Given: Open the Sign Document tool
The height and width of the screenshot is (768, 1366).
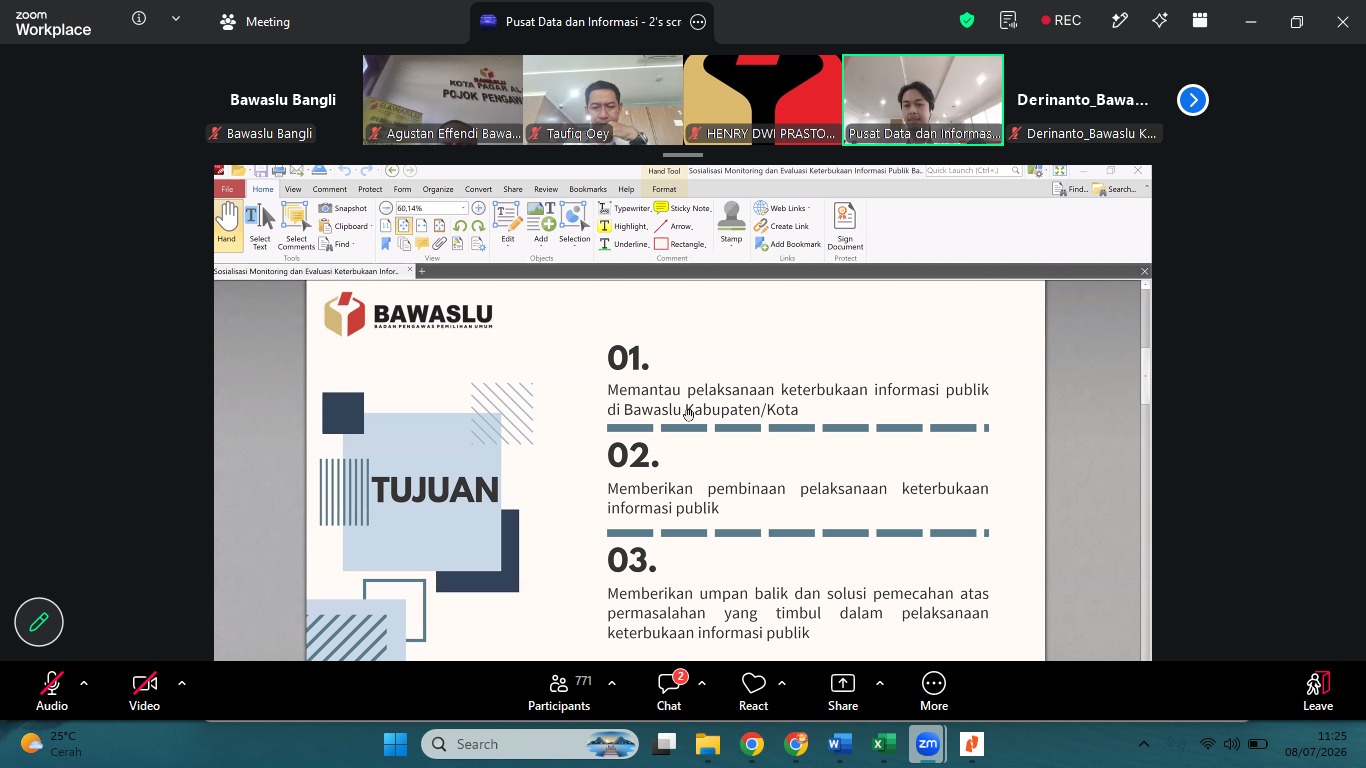Looking at the screenshot, I should point(845,226).
